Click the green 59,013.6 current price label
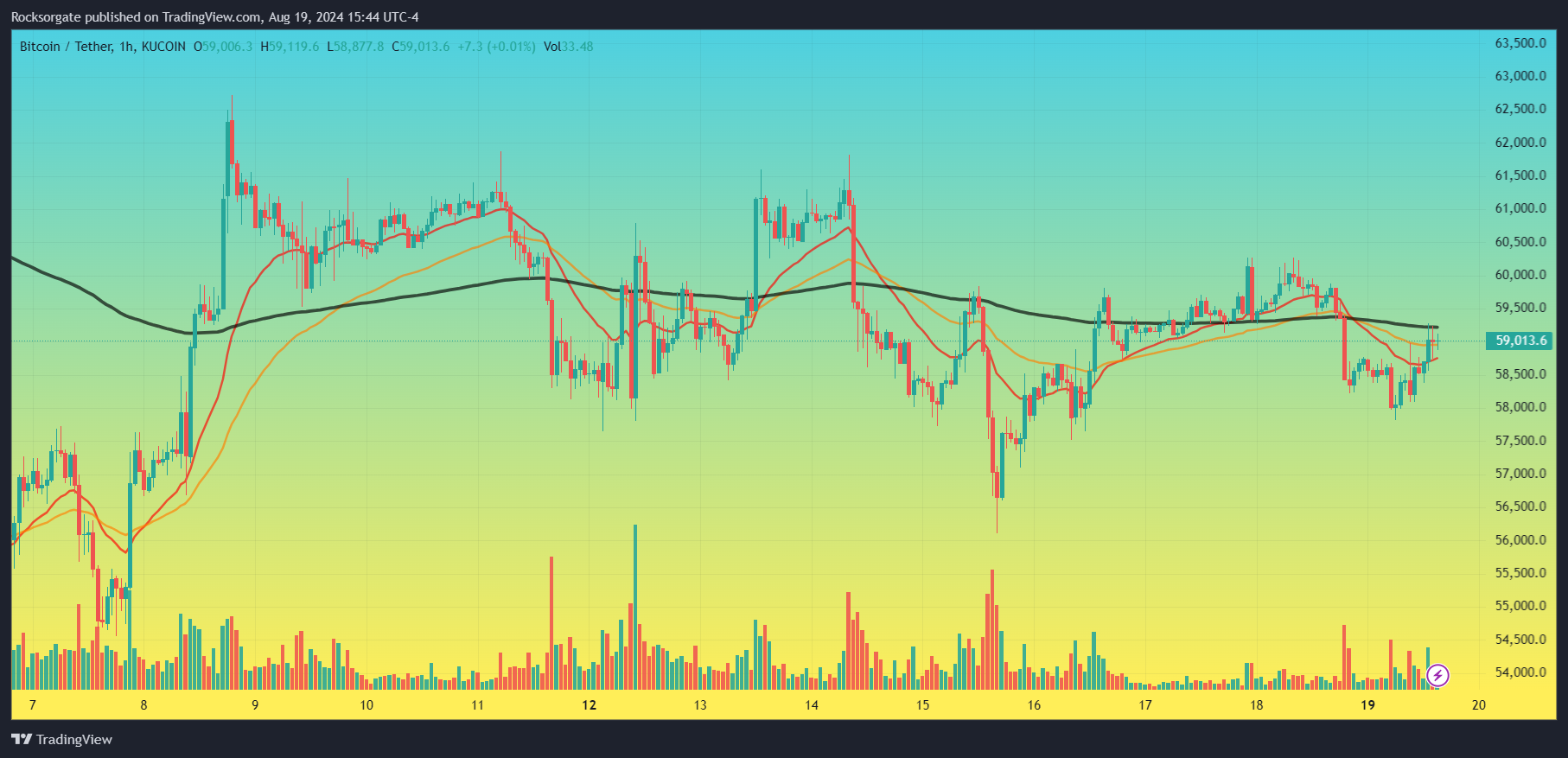This screenshot has width=1568, height=758. click(x=1520, y=341)
